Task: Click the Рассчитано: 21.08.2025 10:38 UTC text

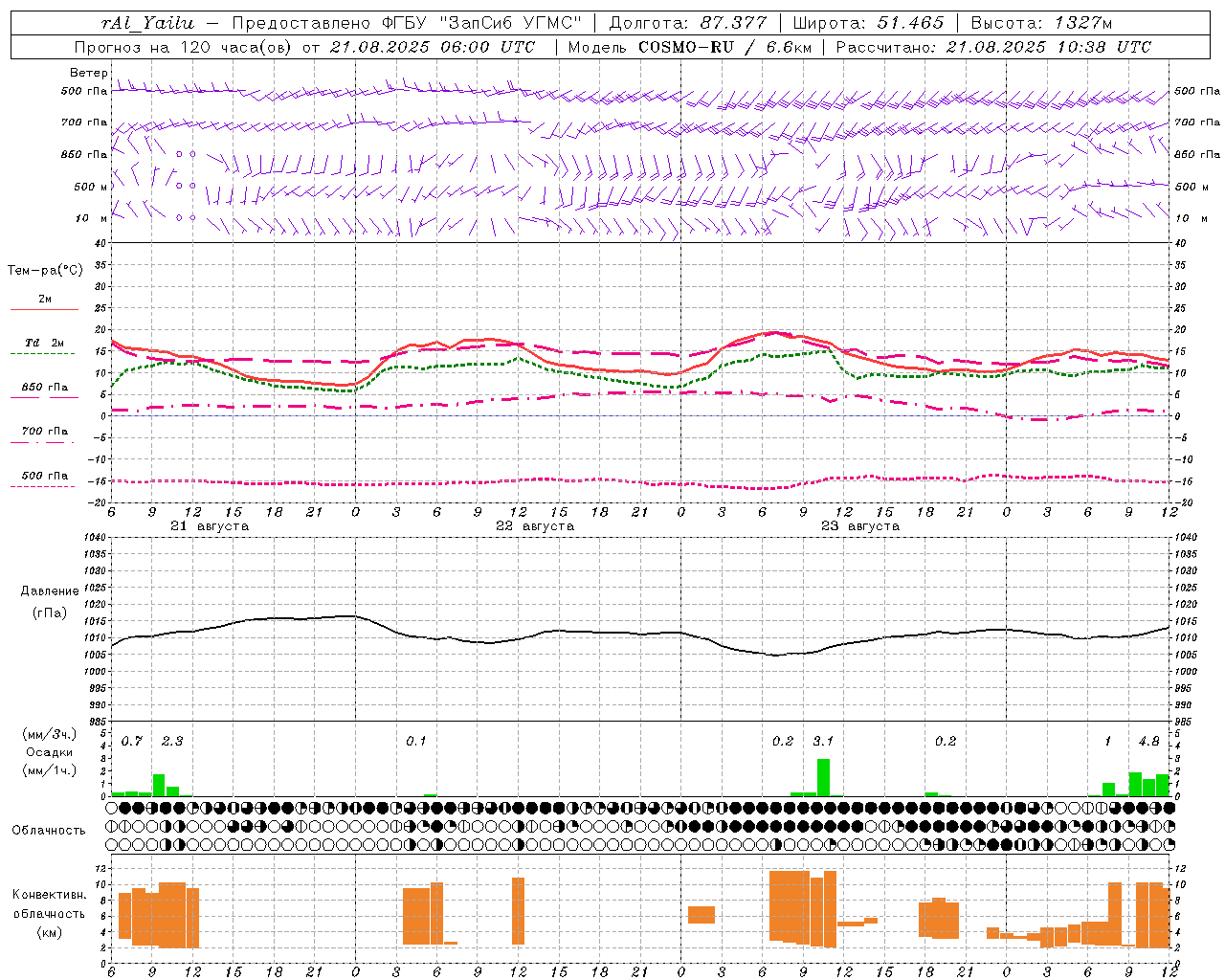Action: (x=993, y=47)
